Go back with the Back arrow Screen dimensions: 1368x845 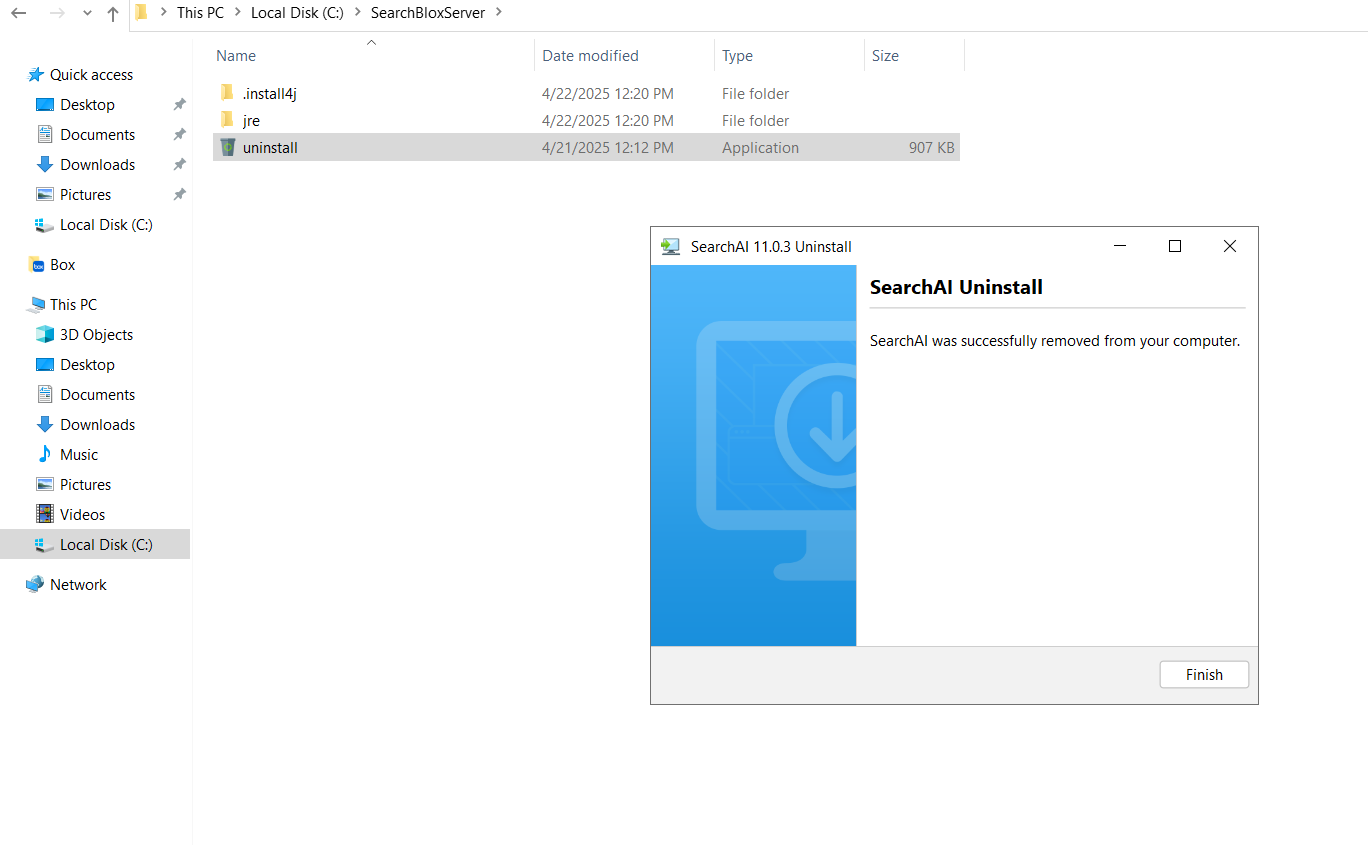pyautogui.click(x=19, y=14)
